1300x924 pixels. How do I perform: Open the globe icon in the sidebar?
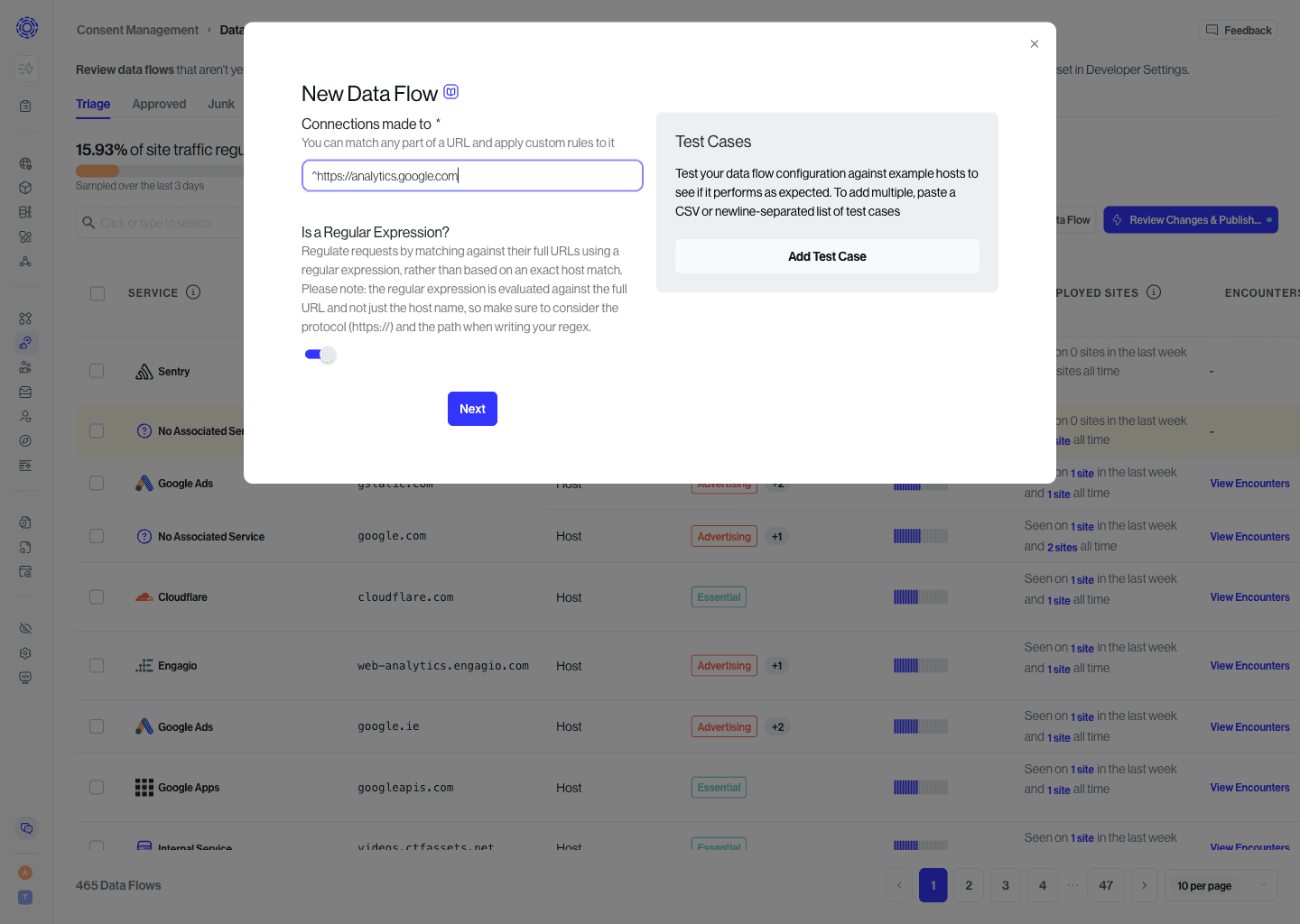25,163
